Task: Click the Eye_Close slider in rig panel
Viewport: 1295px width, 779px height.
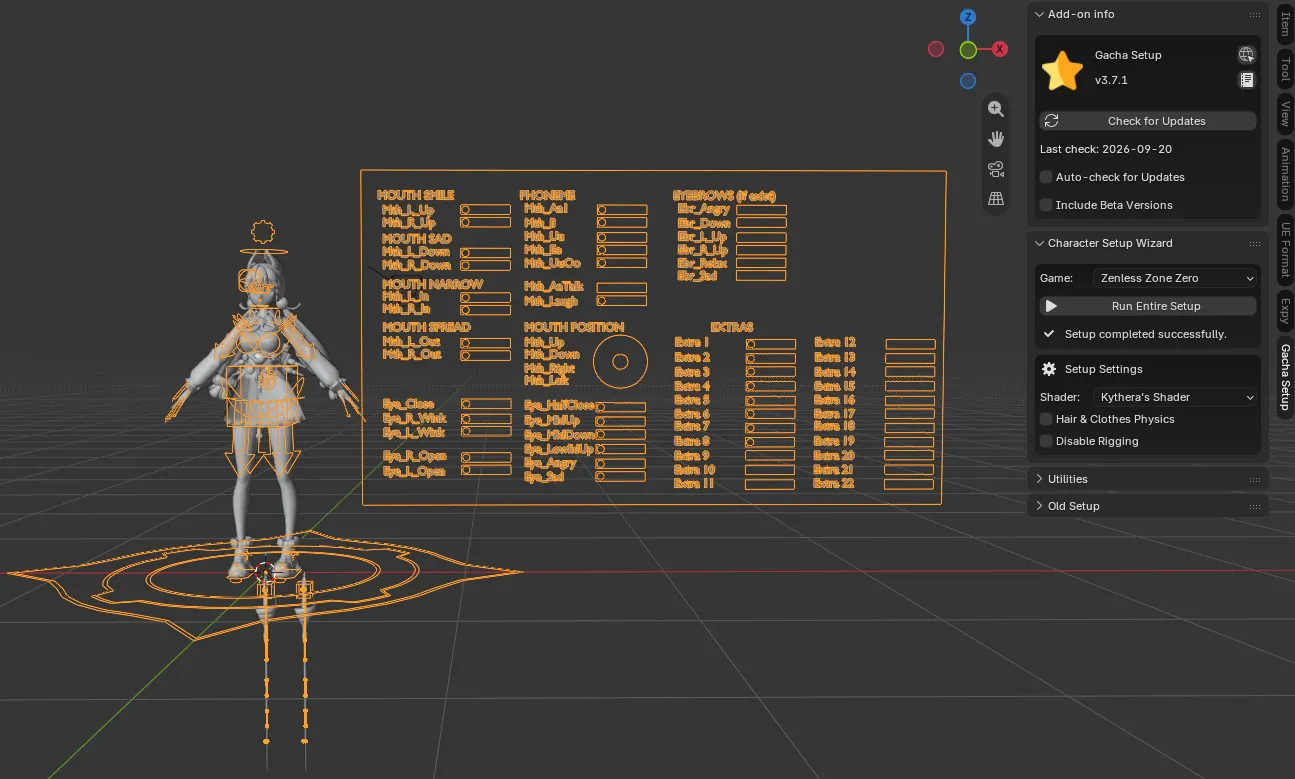Action: 485,404
